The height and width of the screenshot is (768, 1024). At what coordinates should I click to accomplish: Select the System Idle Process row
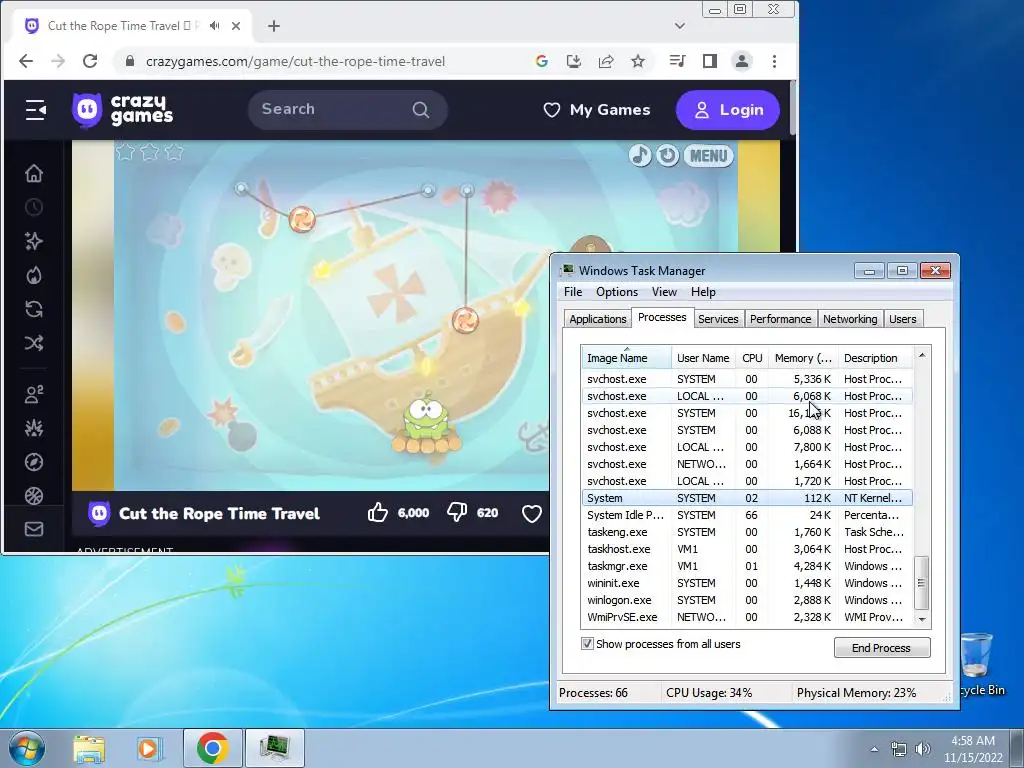(x=747, y=515)
